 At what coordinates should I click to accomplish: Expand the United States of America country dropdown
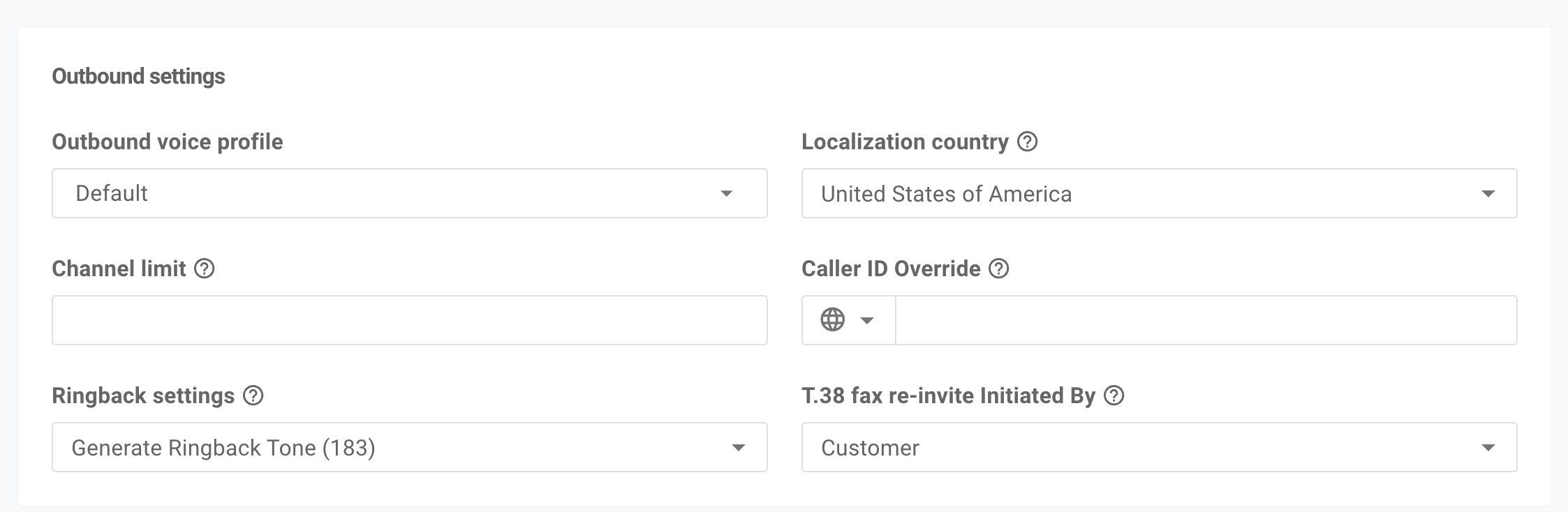[x=1159, y=193]
